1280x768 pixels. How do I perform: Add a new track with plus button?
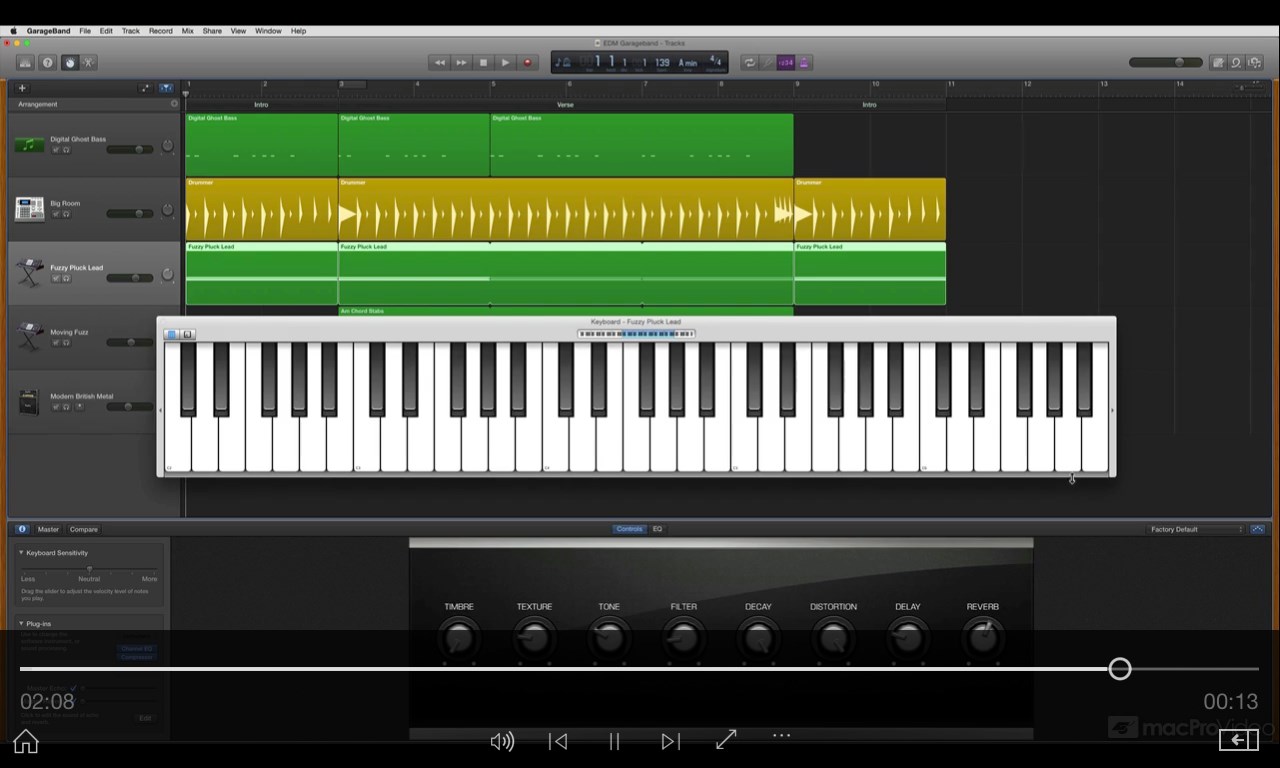pos(22,88)
